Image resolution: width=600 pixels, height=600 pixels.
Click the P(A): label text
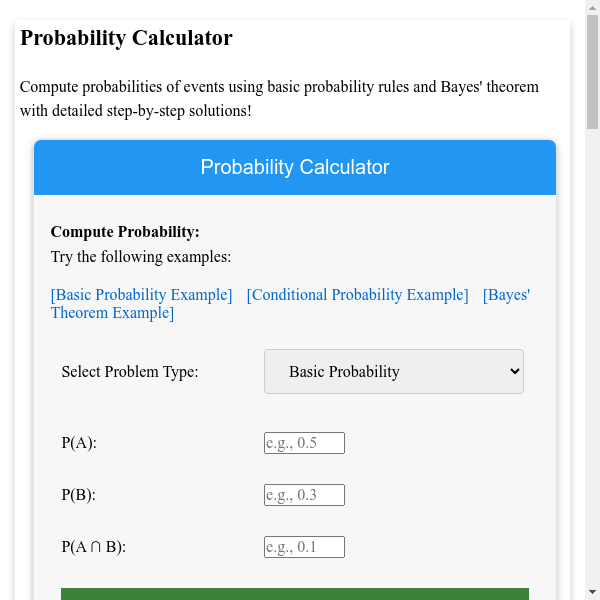79,443
